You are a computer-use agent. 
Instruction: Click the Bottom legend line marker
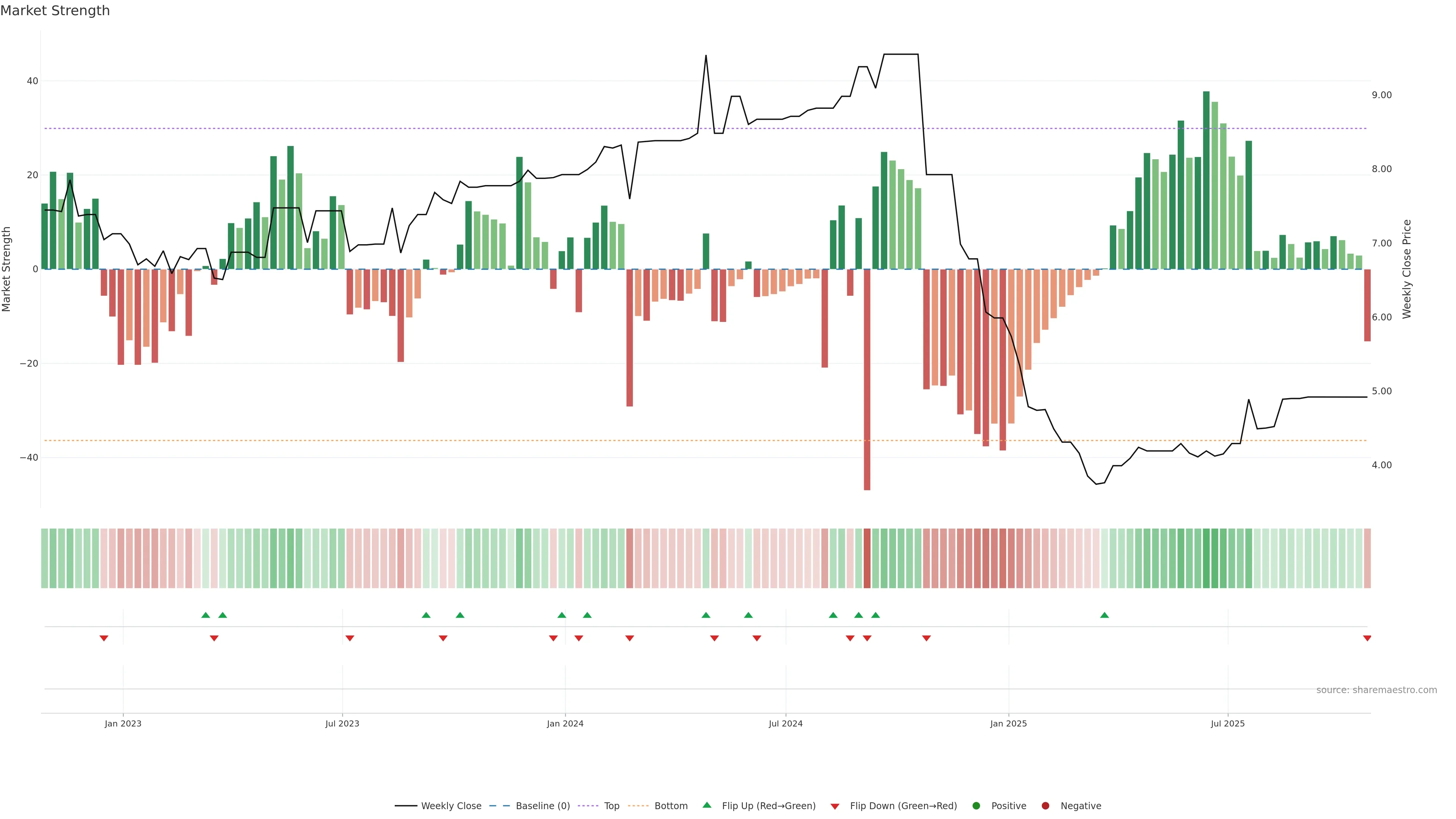(638, 806)
